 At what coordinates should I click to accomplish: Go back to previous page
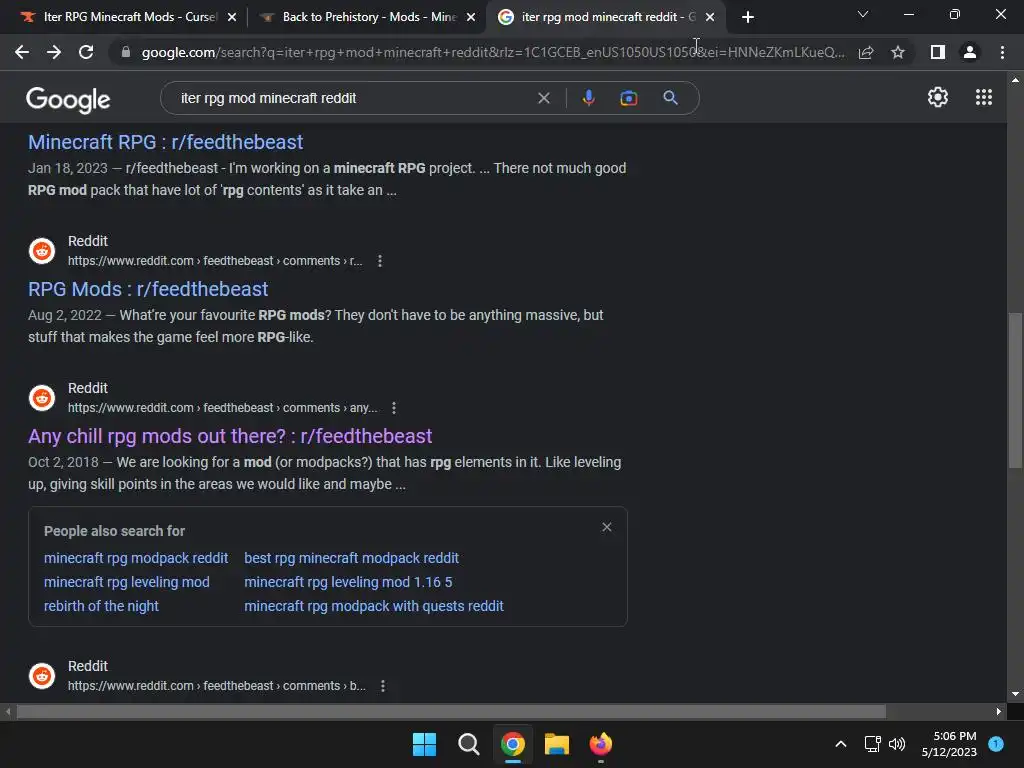pyautogui.click(x=22, y=52)
